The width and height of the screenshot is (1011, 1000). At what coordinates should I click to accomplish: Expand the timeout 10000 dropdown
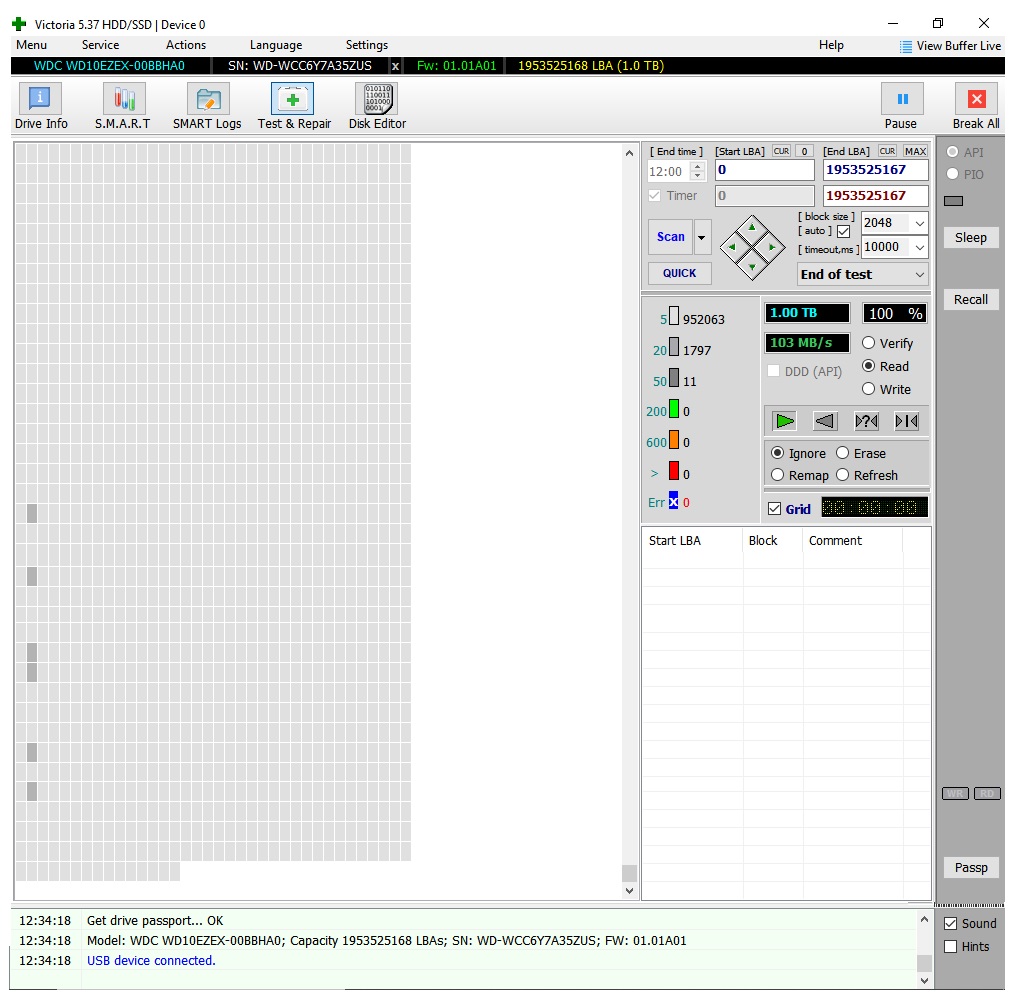point(919,247)
